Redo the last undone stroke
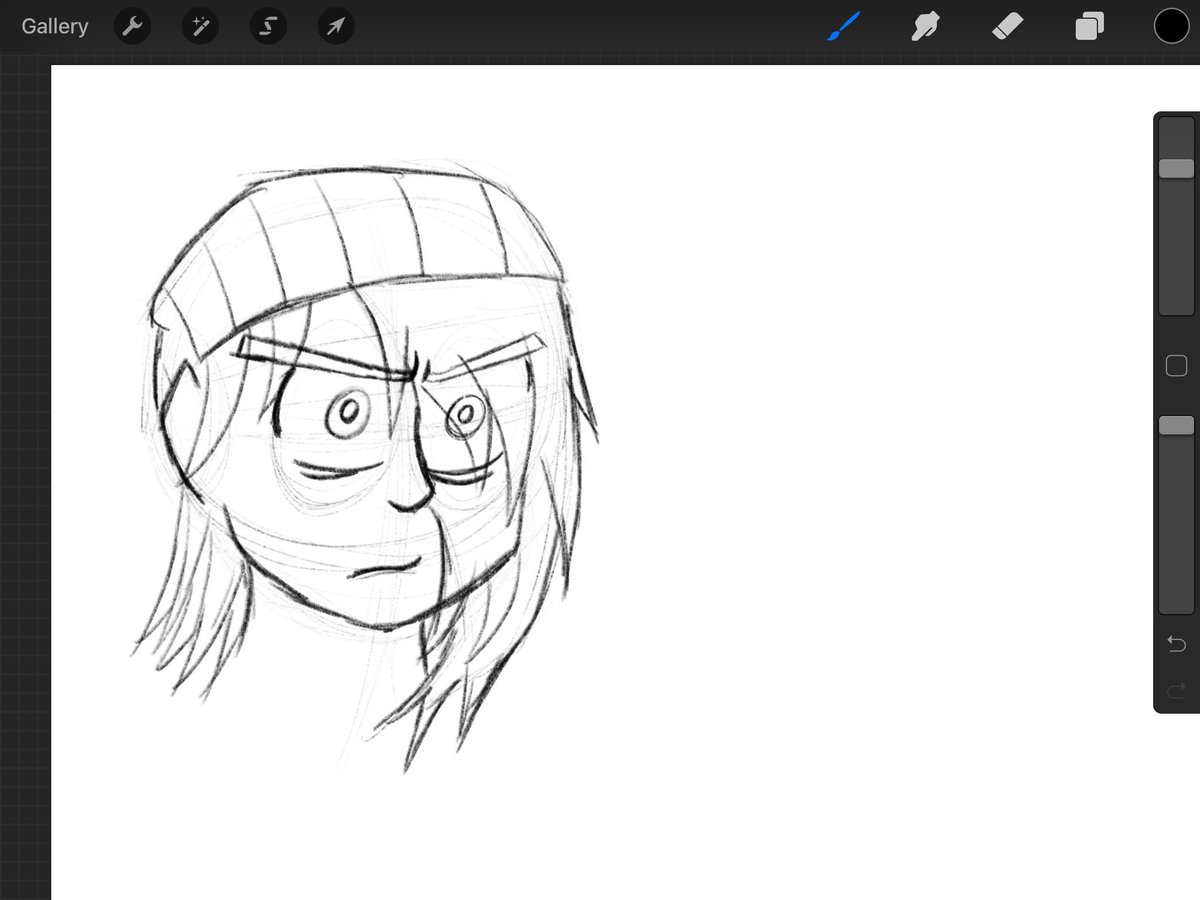The image size is (1200, 900). click(x=1176, y=689)
